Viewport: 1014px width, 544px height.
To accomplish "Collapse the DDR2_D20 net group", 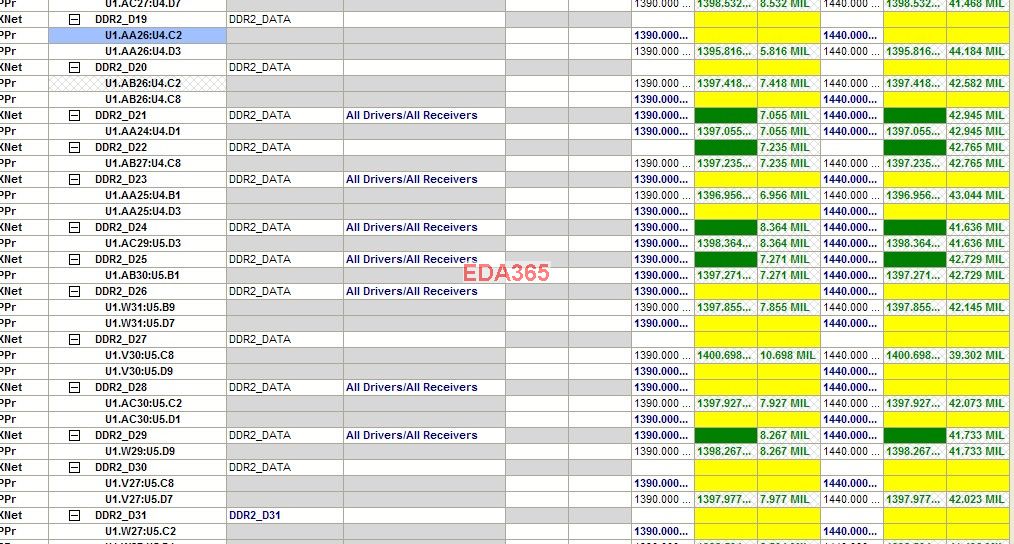I will [74, 67].
